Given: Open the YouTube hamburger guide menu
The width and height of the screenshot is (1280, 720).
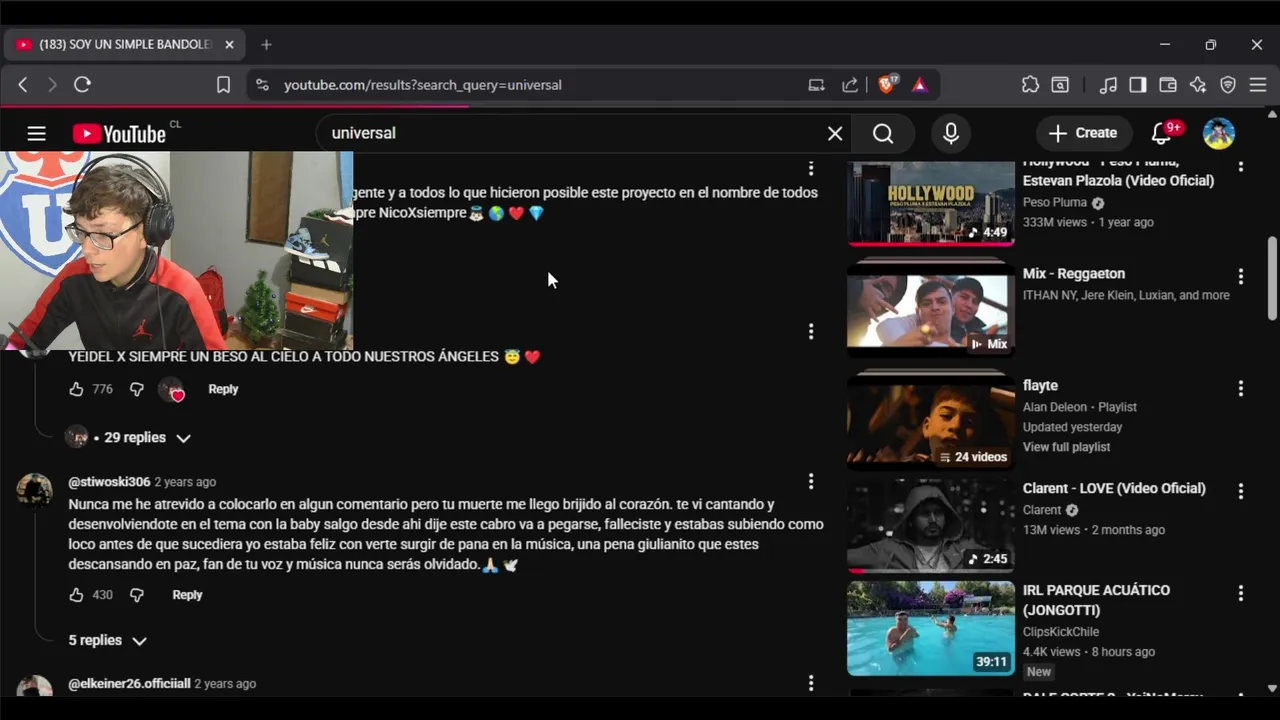Looking at the screenshot, I should click(x=37, y=133).
